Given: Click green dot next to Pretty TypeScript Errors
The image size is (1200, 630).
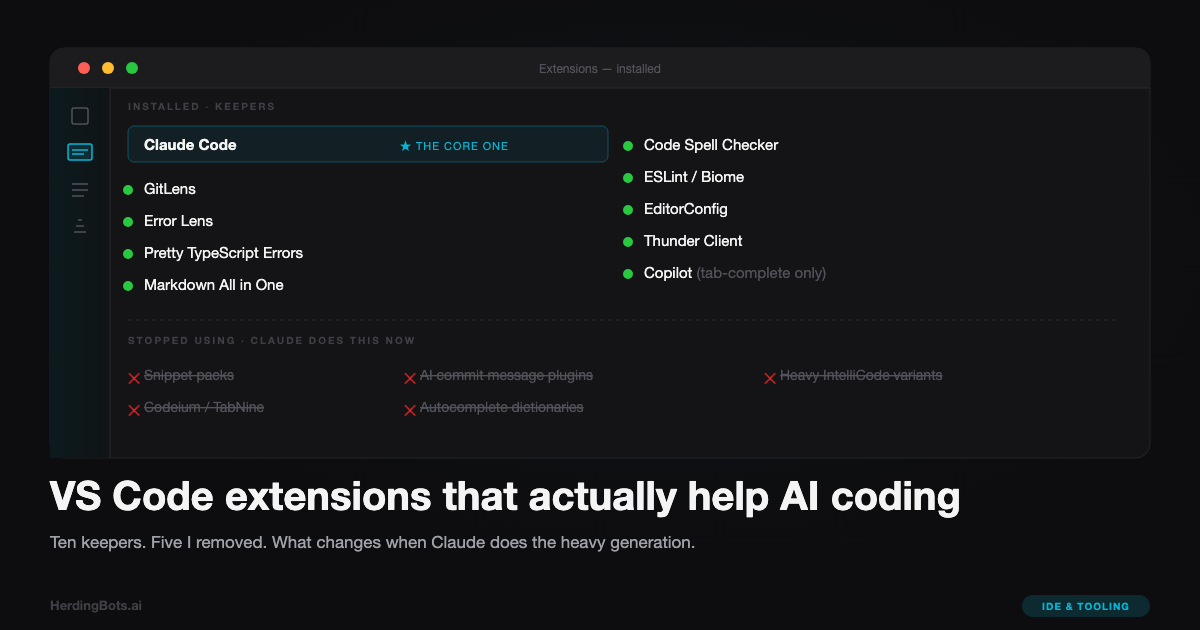Looking at the screenshot, I should 128,254.
